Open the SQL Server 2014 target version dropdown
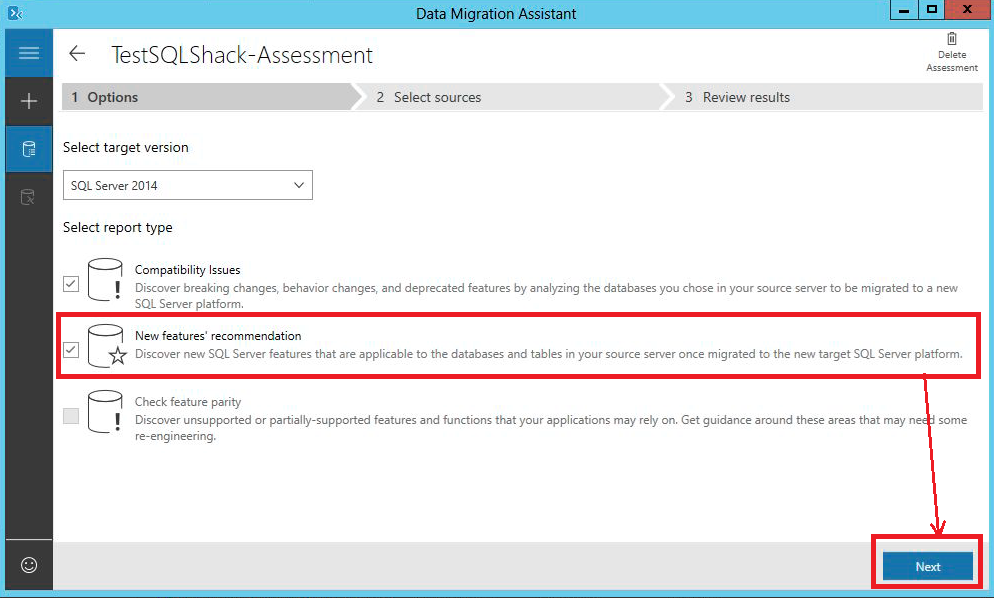The height and width of the screenshot is (598, 994). pyautogui.click(x=188, y=185)
